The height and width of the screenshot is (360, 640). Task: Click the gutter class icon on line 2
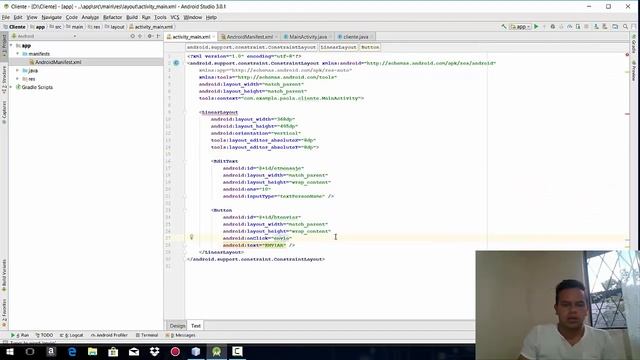[x=176, y=63]
